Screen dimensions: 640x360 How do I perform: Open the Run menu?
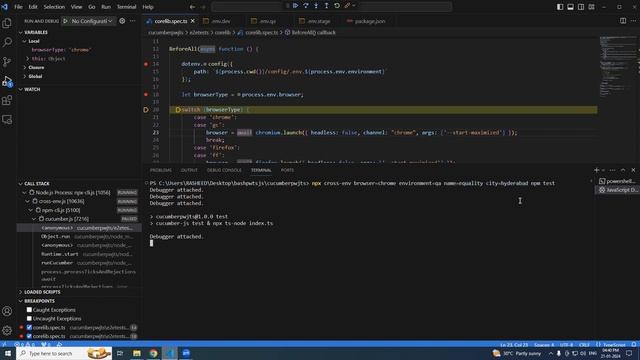[106, 7]
